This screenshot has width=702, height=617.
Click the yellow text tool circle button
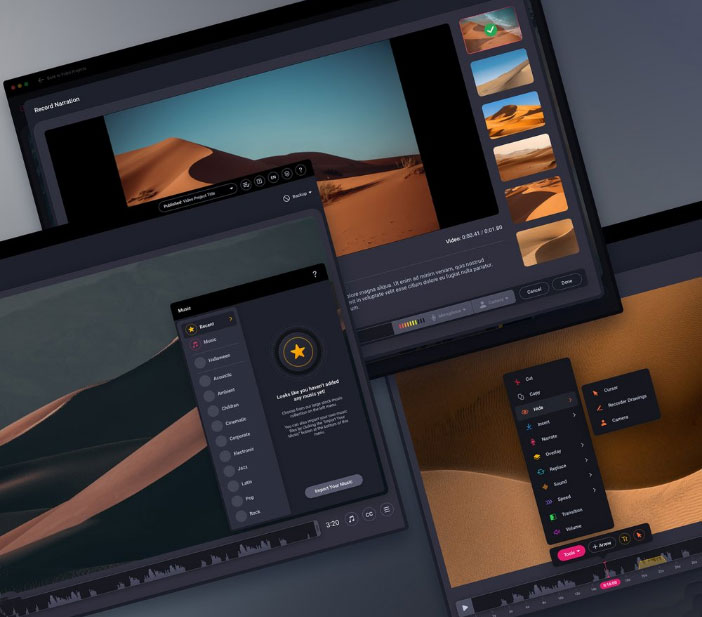pyautogui.click(x=625, y=539)
